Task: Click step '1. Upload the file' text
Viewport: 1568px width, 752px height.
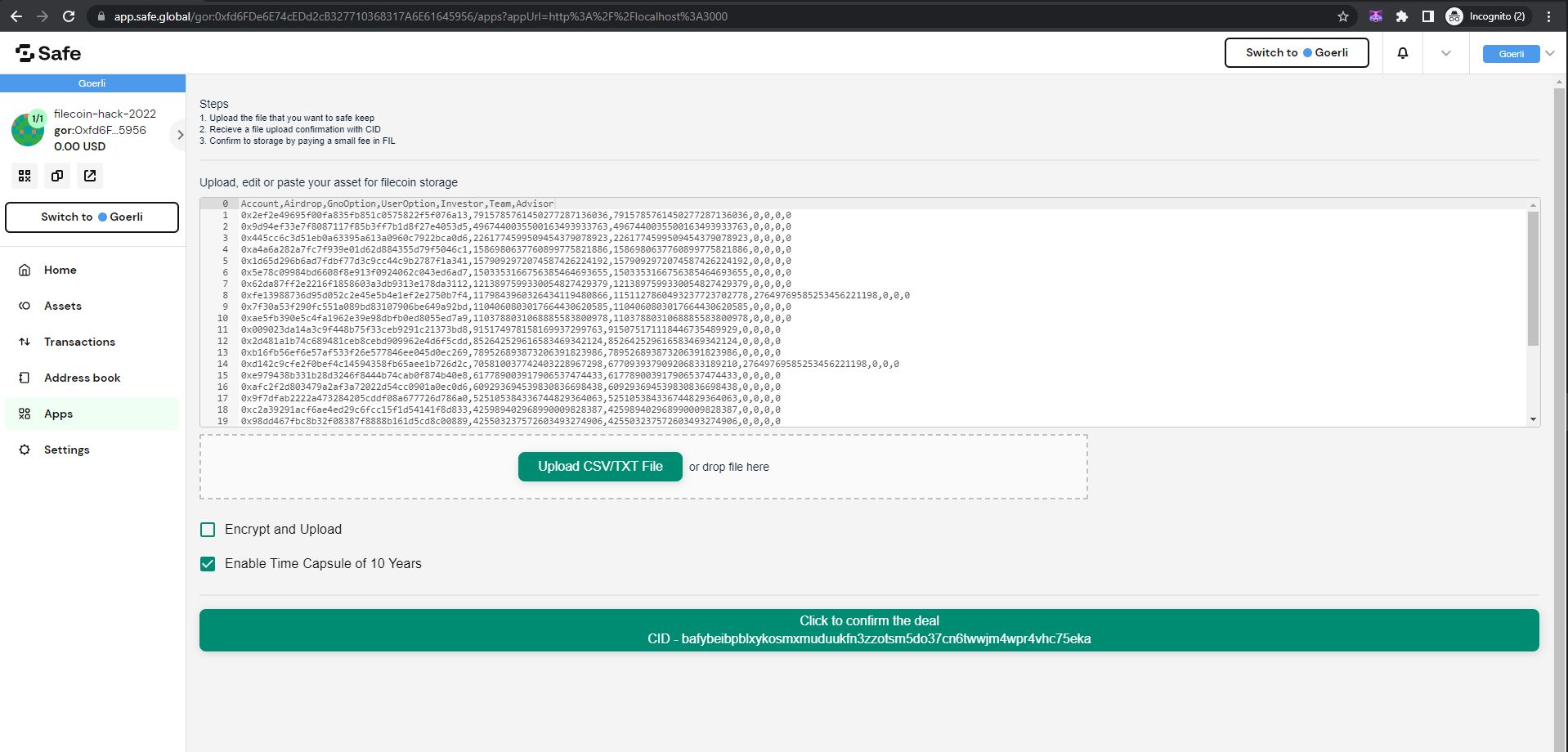Action: pyautogui.click(x=287, y=118)
